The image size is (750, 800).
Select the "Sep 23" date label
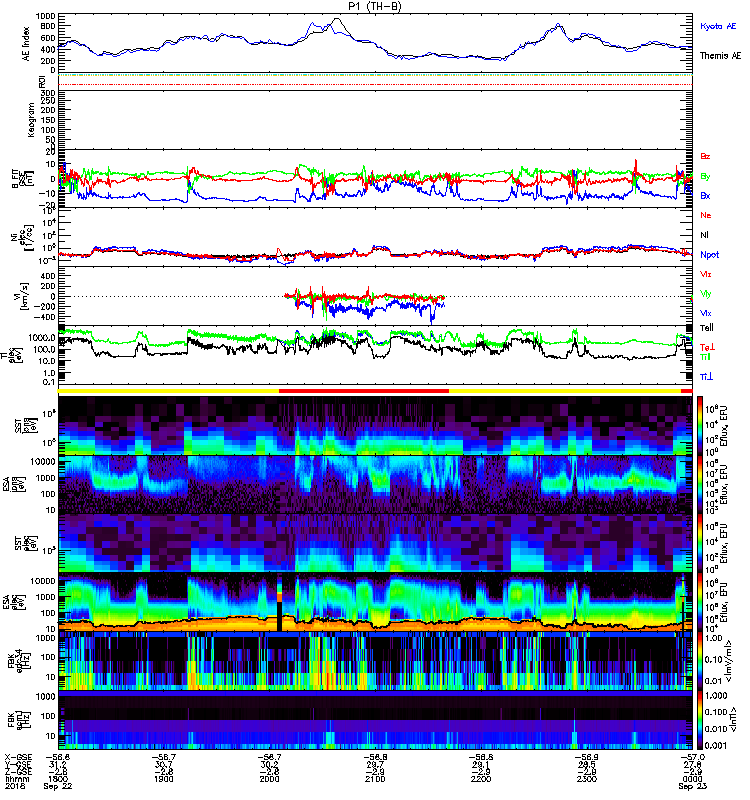click(692, 786)
